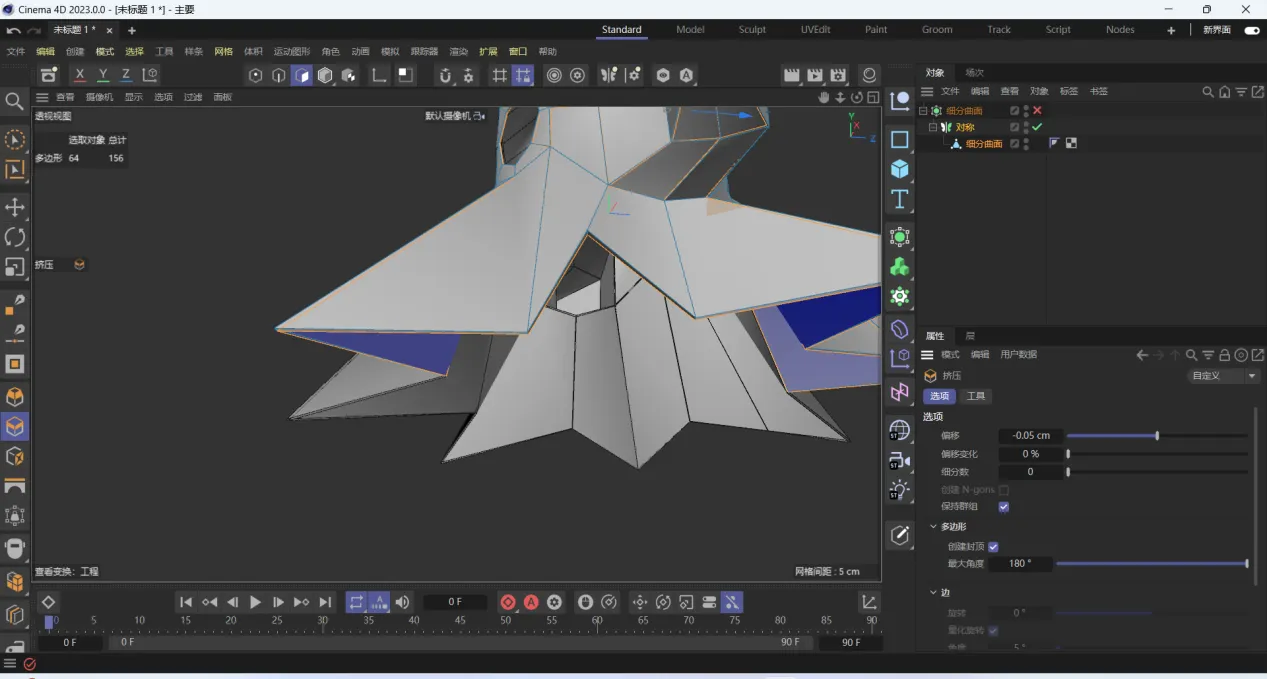Uncheck the 创建封顶 checkbox

click(993, 547)
